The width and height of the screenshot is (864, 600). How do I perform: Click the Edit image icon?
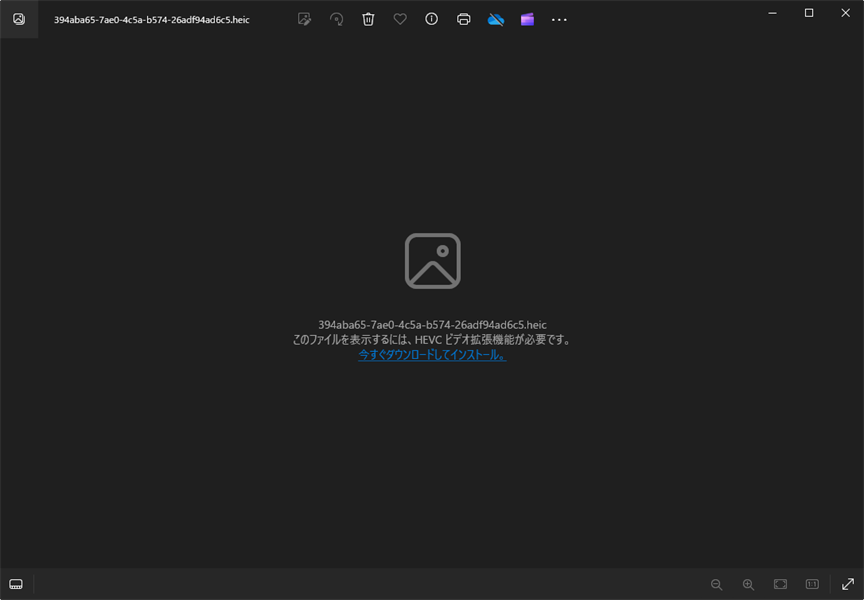click(304, 19)
